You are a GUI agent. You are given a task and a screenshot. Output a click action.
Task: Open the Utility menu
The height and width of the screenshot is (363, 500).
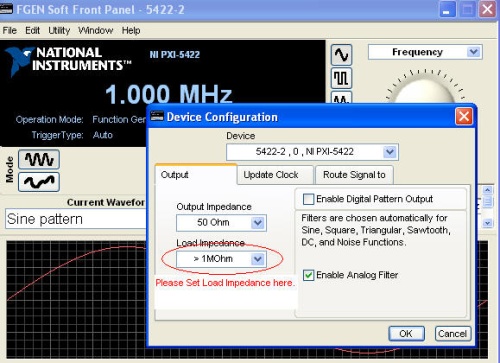tap(59, 31)
